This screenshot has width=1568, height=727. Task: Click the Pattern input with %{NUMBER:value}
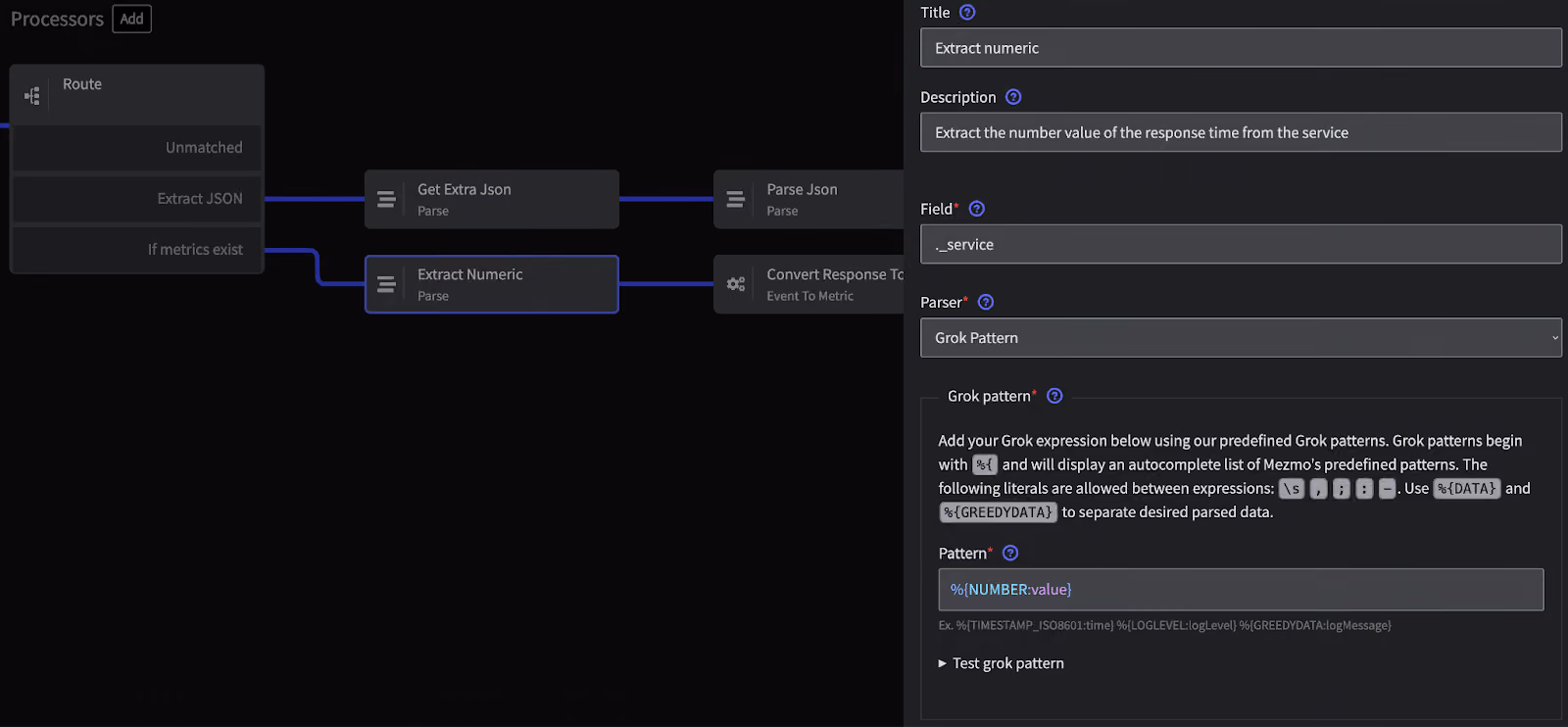[1241, 590]
